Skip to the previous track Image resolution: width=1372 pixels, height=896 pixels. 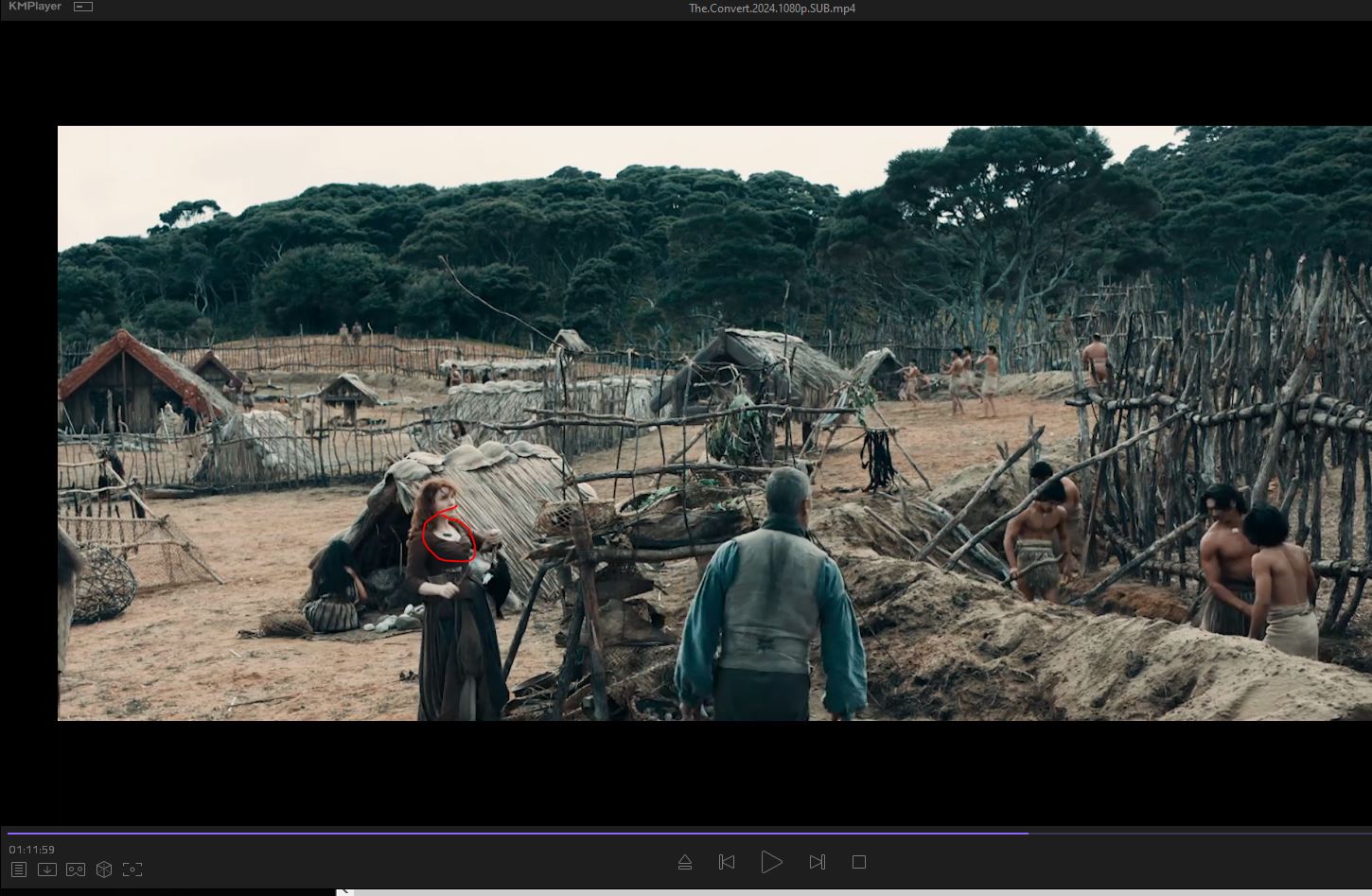click(727, 862)
